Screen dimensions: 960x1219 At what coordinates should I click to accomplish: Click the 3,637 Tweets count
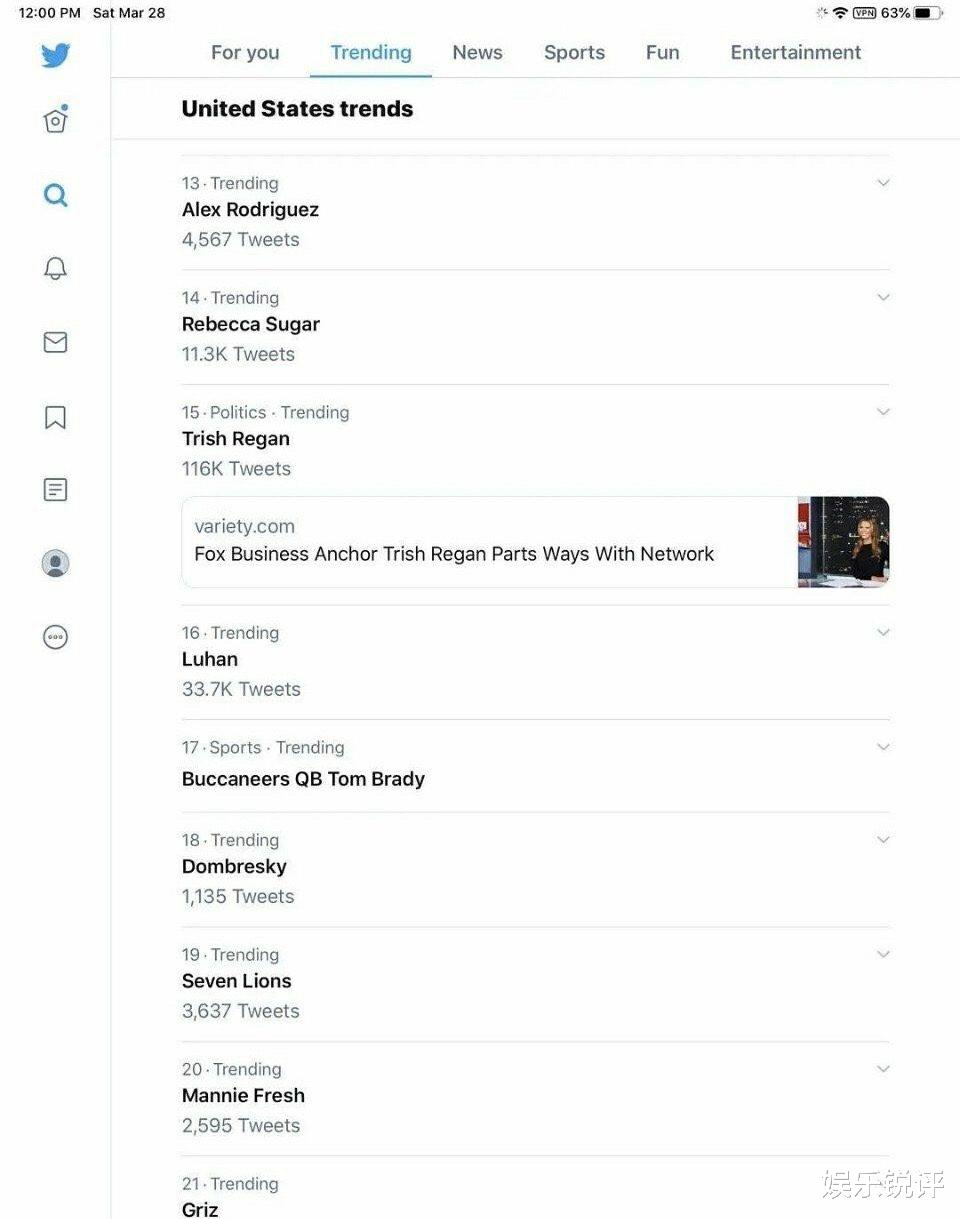pos(240,1011)
